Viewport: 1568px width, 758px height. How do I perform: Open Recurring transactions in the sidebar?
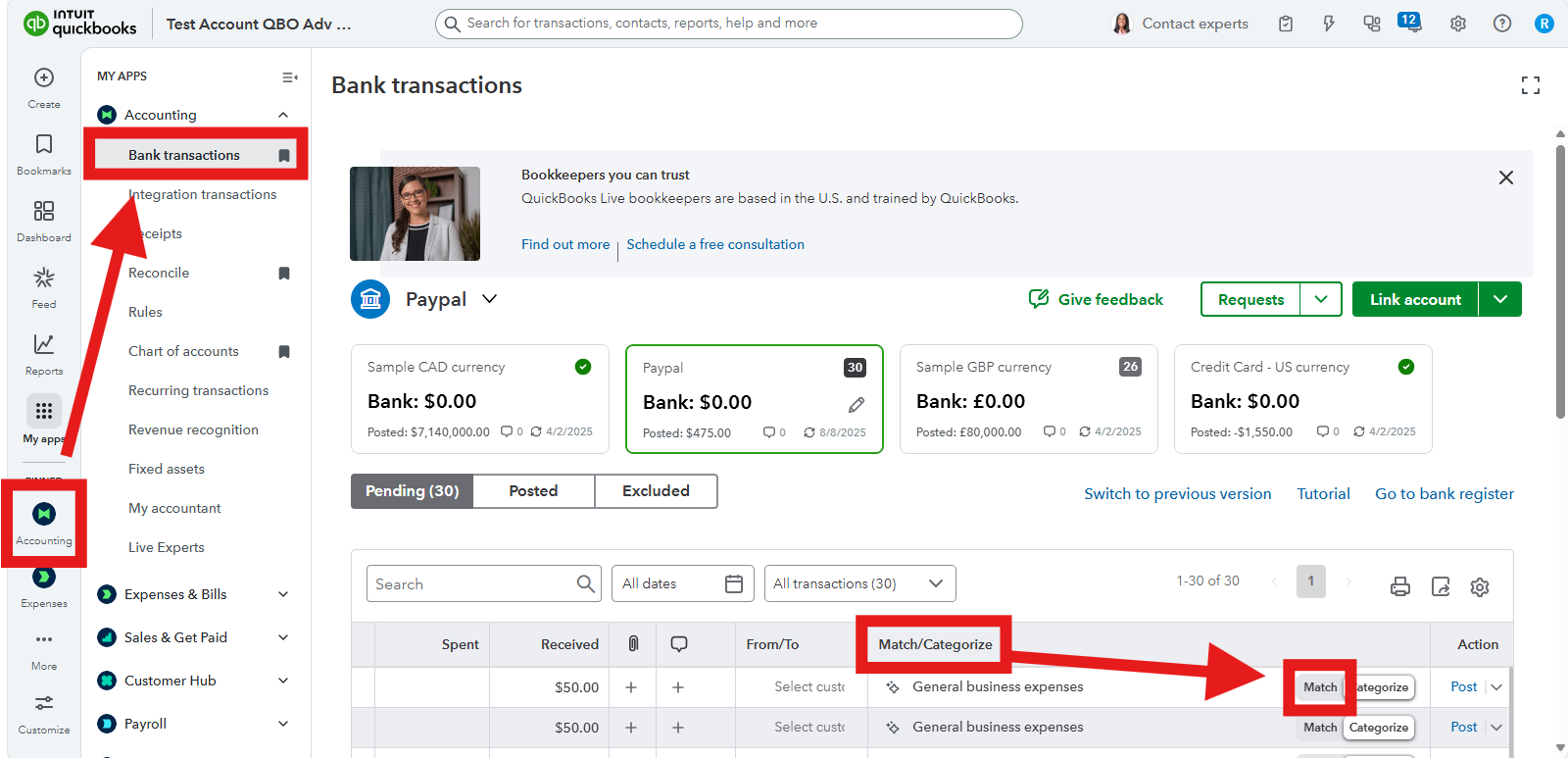198,390
